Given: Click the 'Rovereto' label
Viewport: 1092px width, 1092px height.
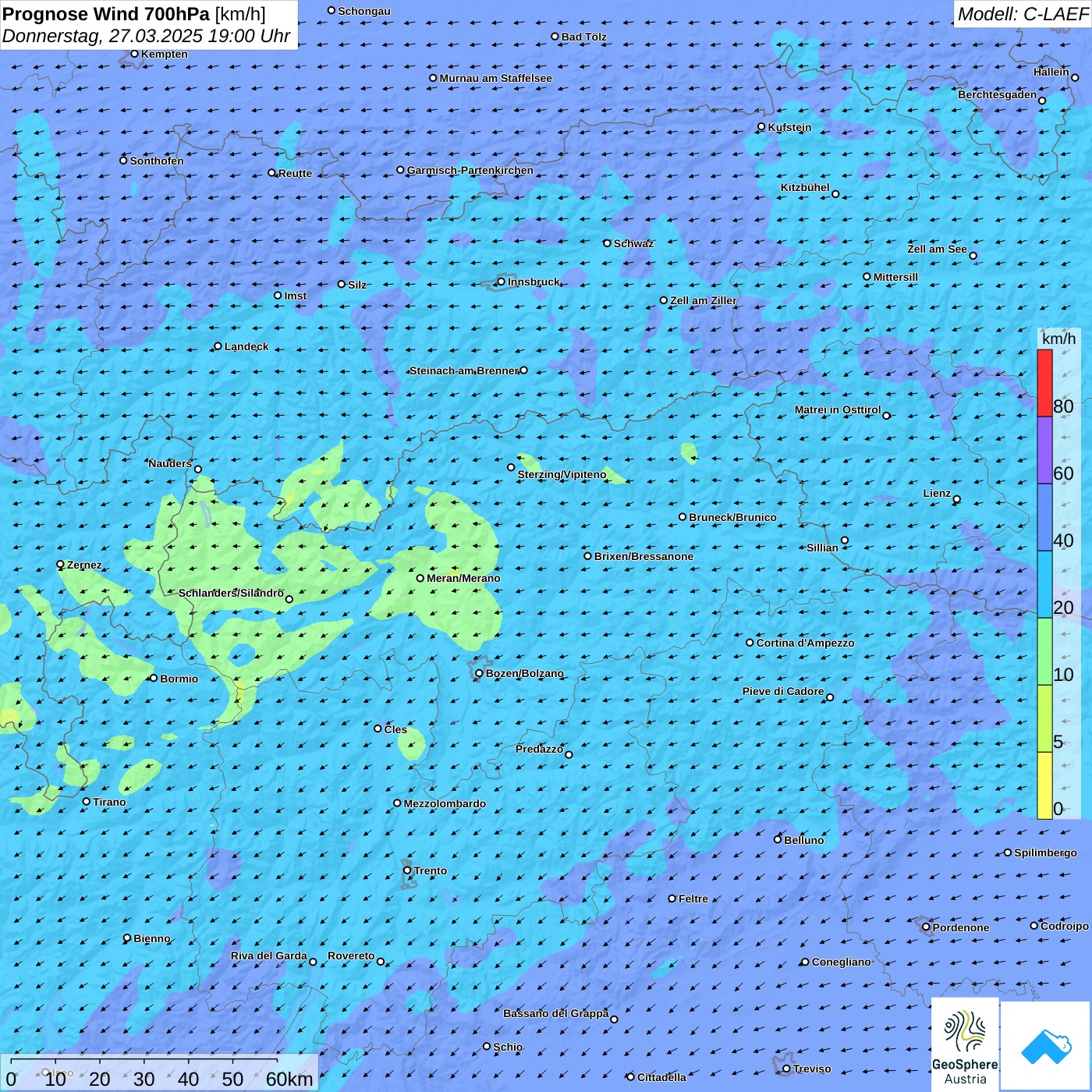Looking at the screenshot, I should [351, 955].
